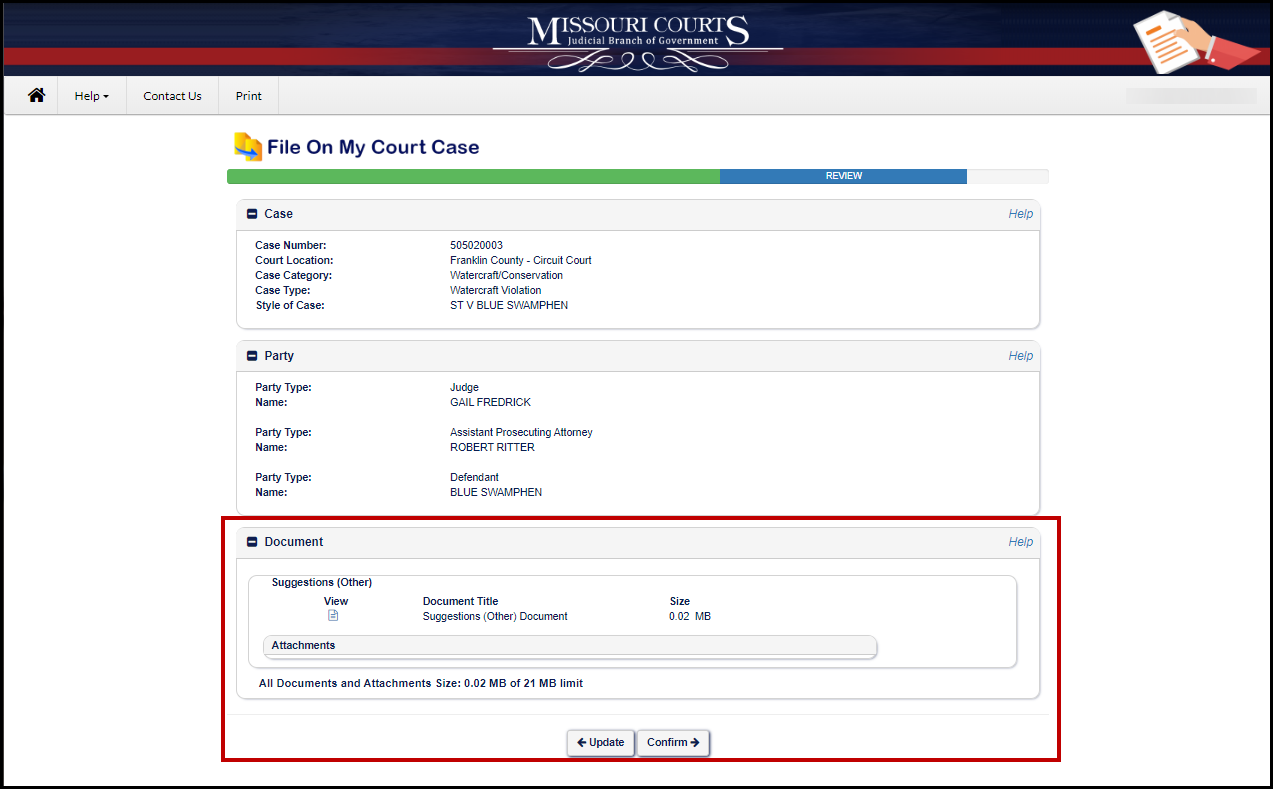Screen dimensions: 1273x789
Task: Click the REVIEW step in progress bar
Action: click(843, 176)
